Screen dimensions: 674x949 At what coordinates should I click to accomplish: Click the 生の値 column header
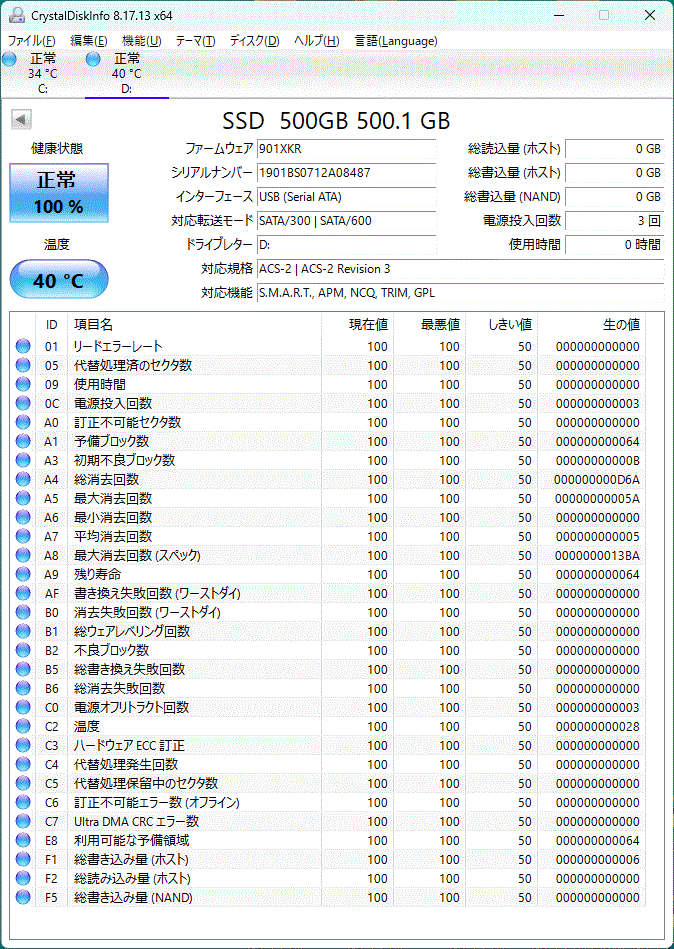[x=592, y=324]
